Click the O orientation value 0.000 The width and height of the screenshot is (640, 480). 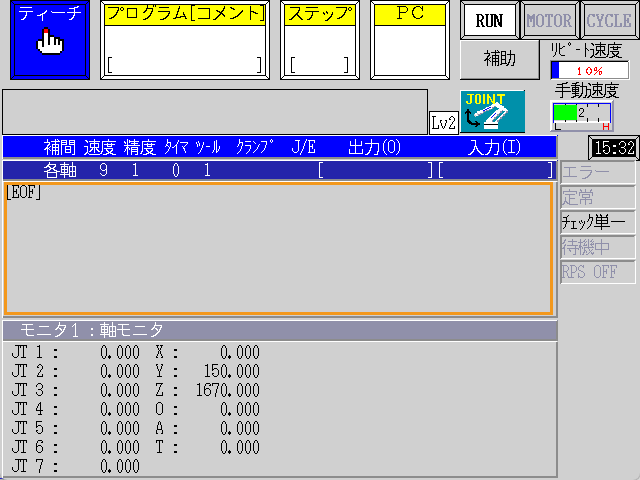pos(240,409)
